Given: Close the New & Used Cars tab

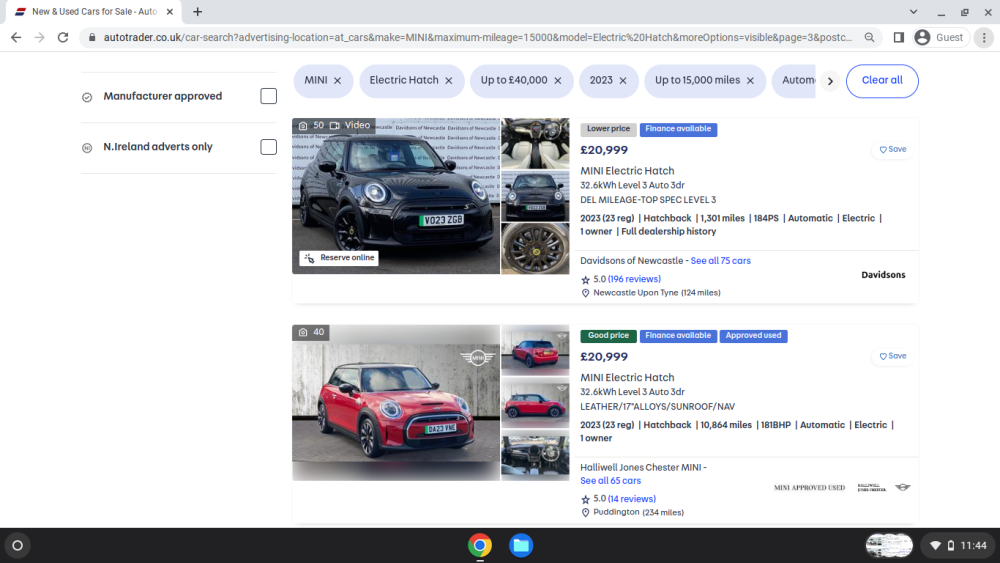Looking at the screenshot, I should (x=170, y=11).
